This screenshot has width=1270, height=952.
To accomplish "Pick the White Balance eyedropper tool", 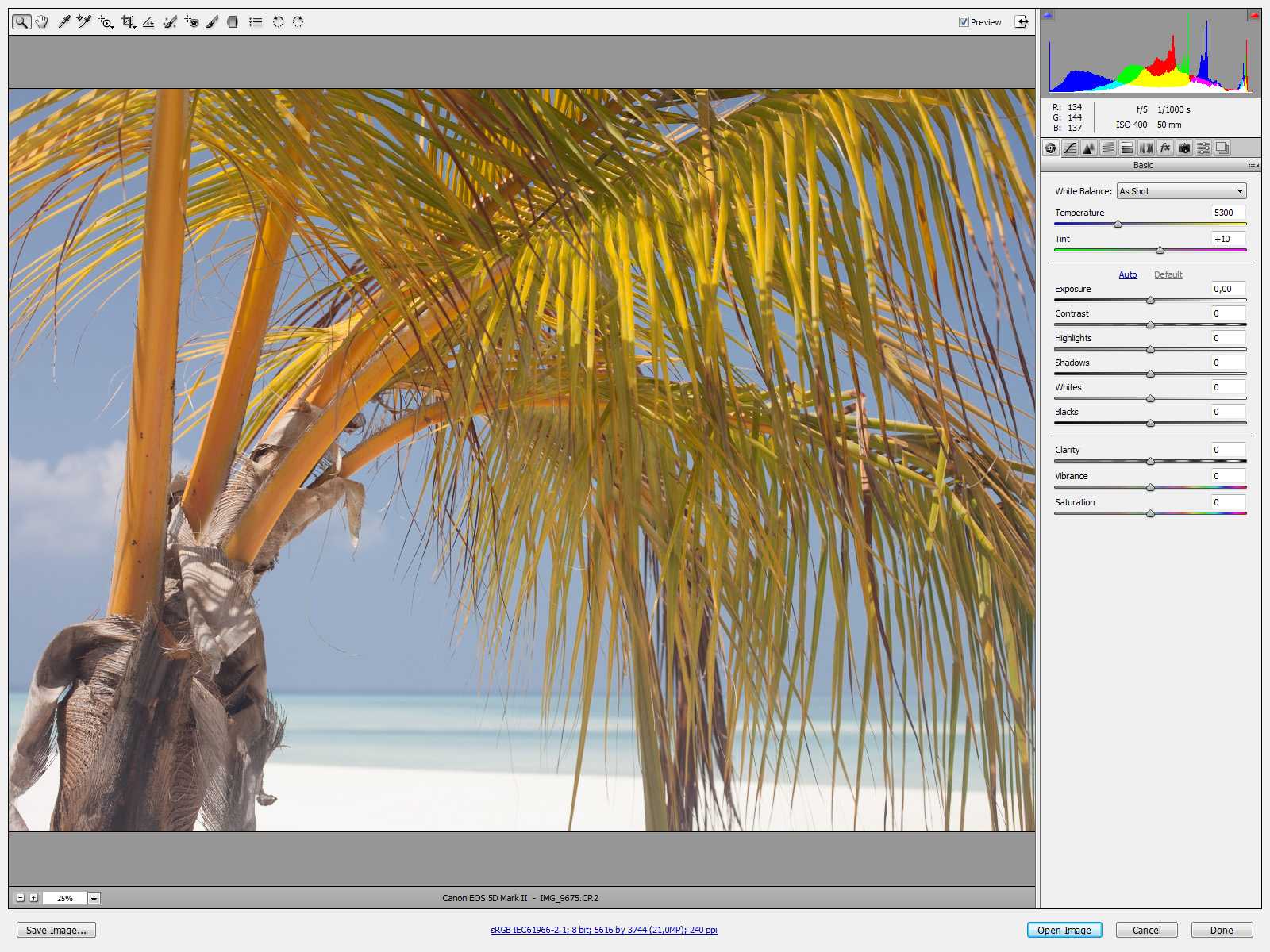I will click(64, 22).
